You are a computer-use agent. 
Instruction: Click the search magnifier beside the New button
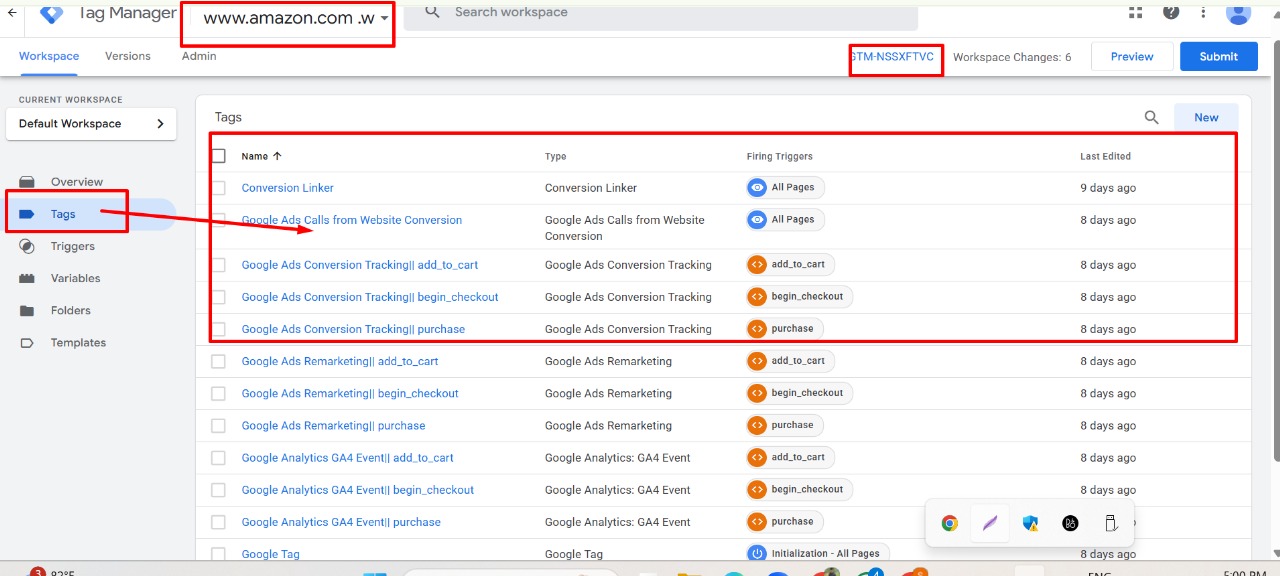pyautogui.click(x=1151, y=118)
